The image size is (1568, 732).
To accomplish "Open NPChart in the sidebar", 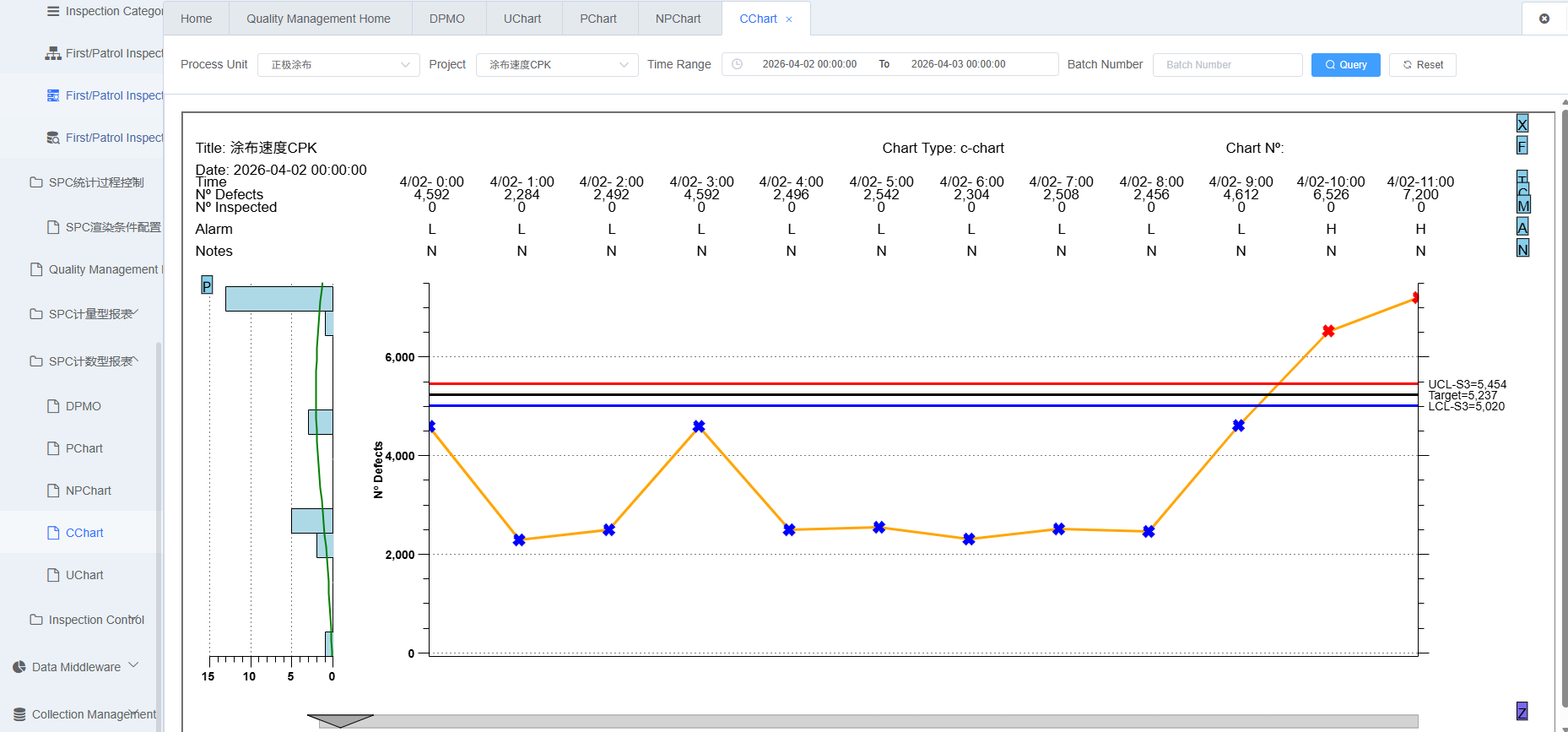I will (89, 491).
